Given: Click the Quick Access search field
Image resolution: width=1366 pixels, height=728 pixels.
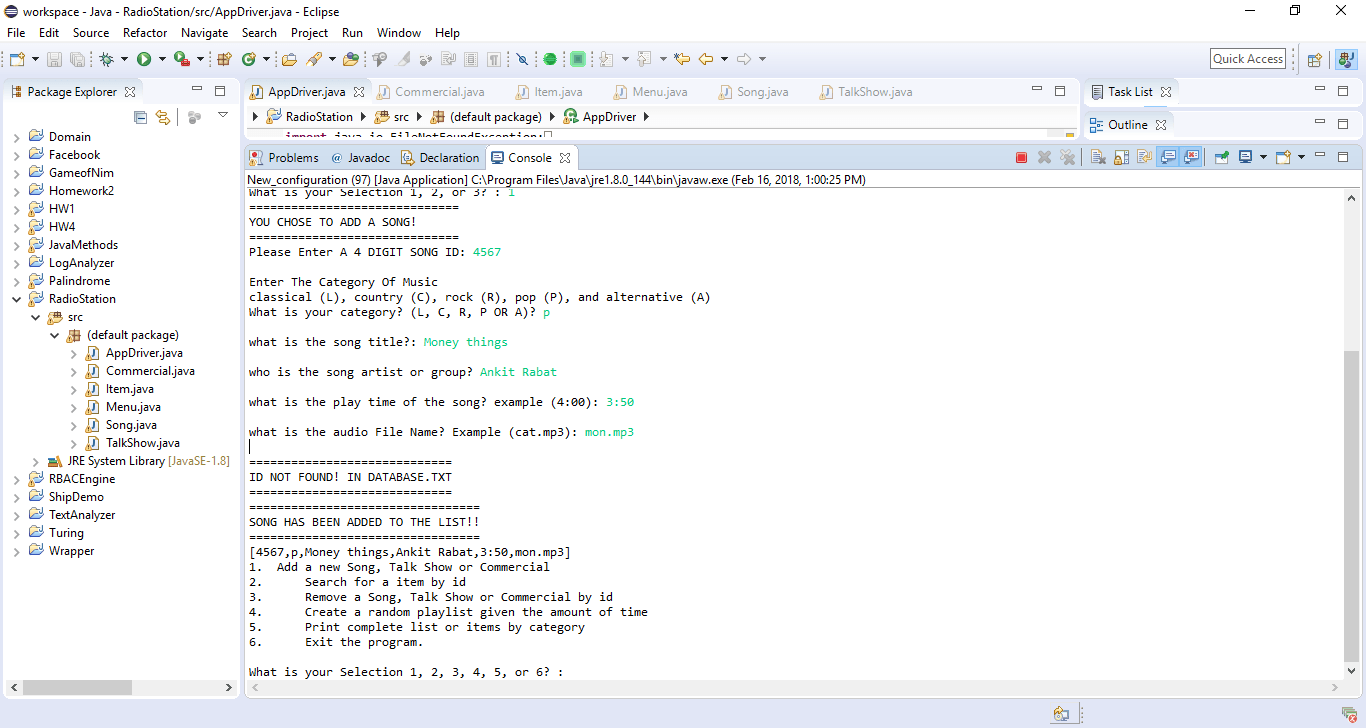Looking at the screenshot, I should click(1248, 59).
